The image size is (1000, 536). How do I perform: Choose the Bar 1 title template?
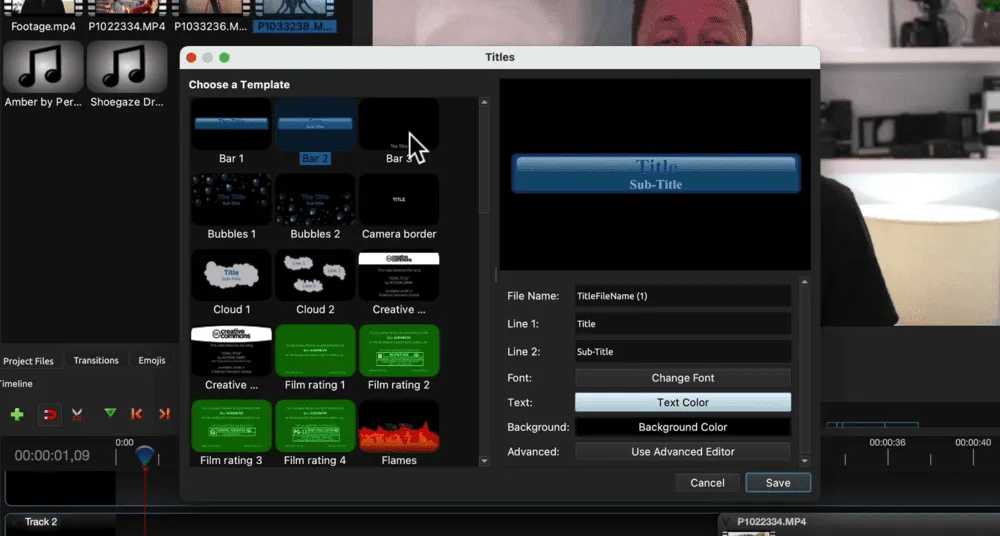231,124
